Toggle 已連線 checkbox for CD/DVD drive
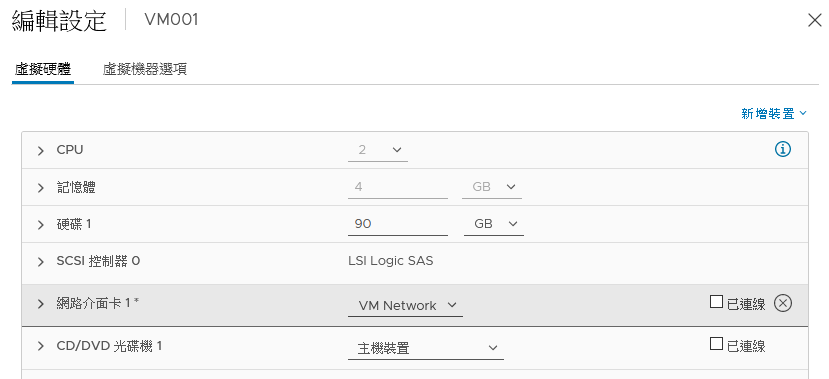 (x=716, y=344)
